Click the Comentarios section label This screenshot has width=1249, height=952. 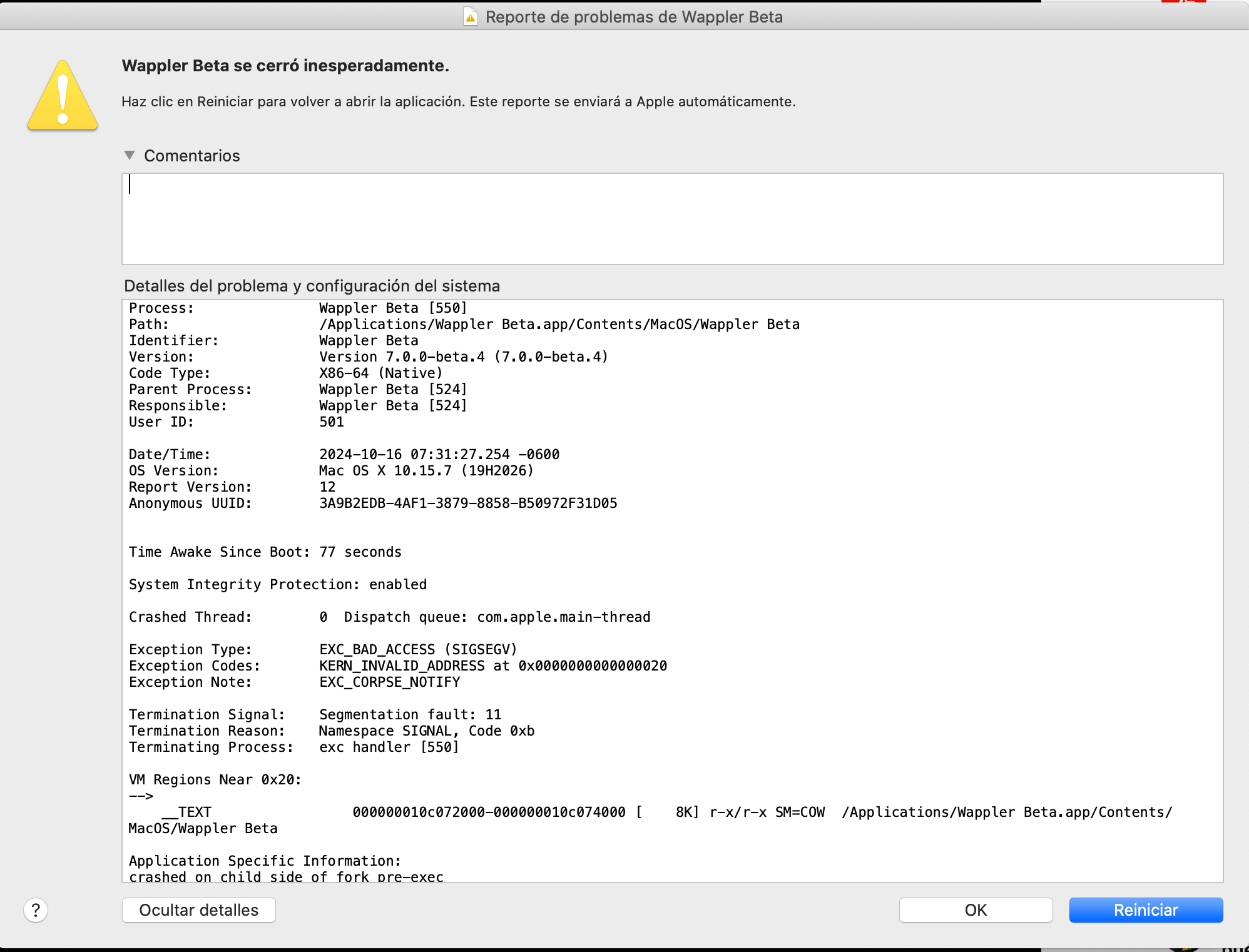coord(191,156)
